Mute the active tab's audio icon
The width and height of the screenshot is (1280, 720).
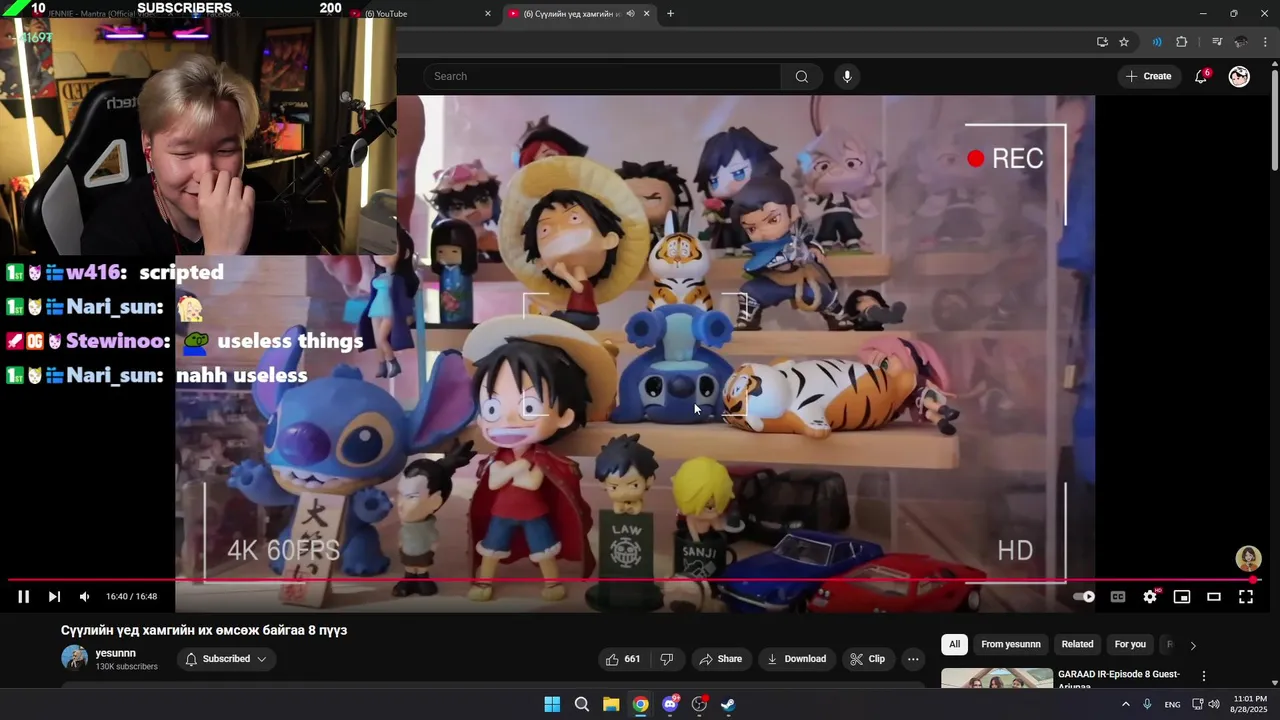630,14
